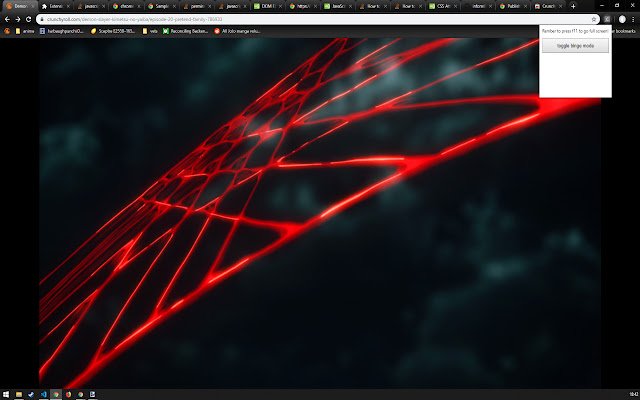Switch to the 'chrome' tab with Chrome logo
This screenshot has height=400, width=640.
point(124,6)
